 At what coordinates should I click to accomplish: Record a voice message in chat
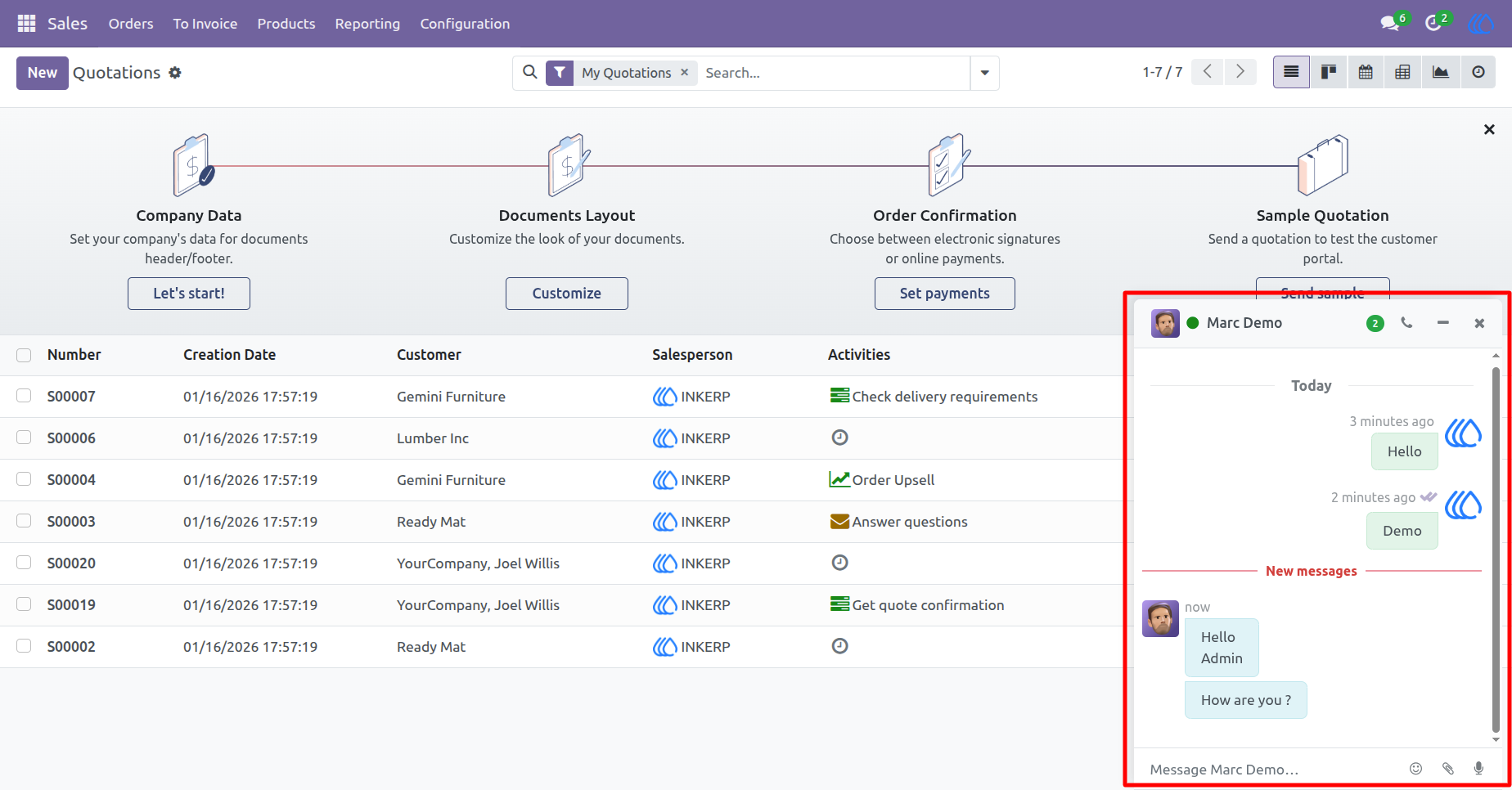tap(1478, 769)
